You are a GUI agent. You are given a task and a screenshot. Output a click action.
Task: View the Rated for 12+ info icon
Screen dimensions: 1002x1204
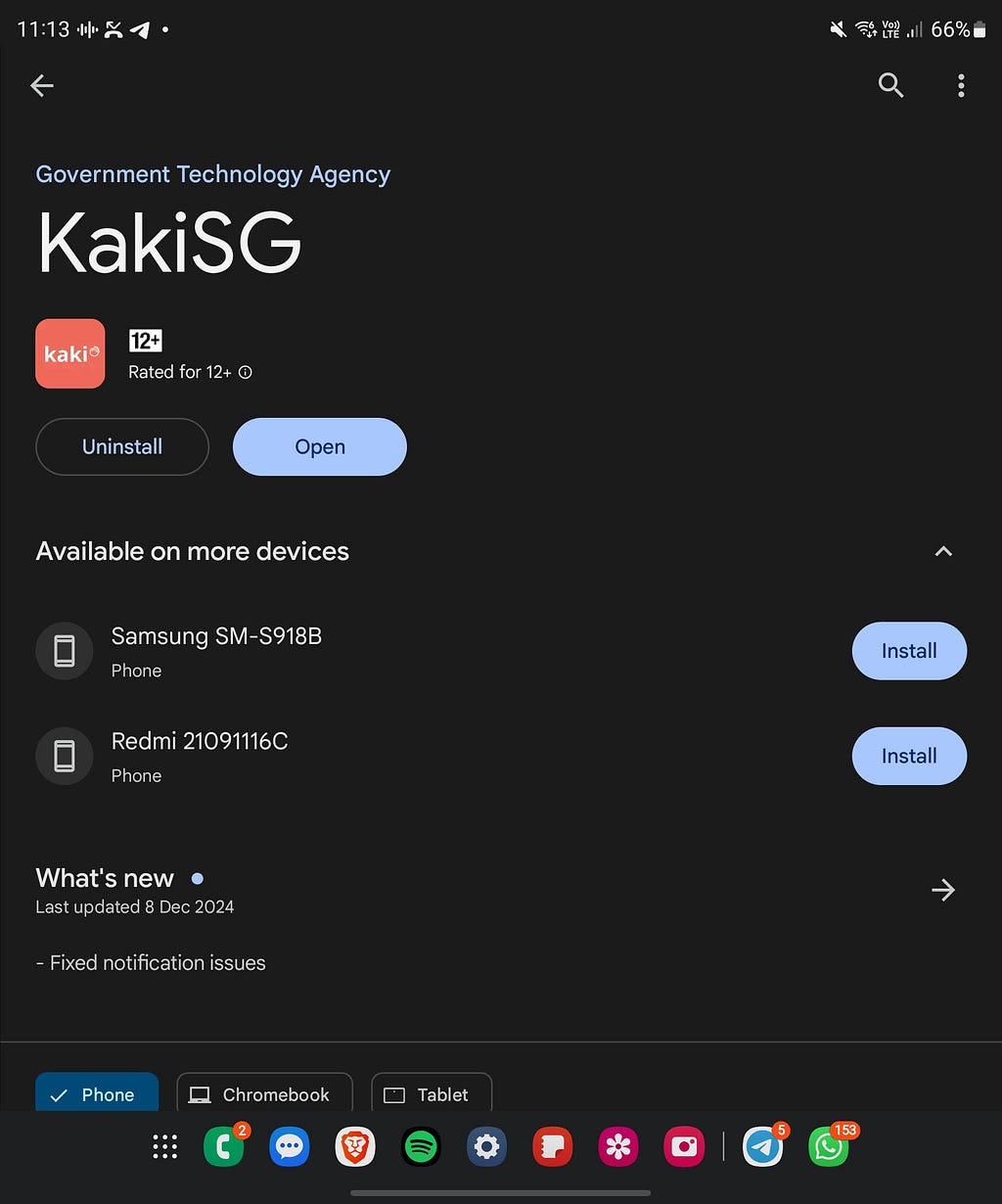coord(246,372)
